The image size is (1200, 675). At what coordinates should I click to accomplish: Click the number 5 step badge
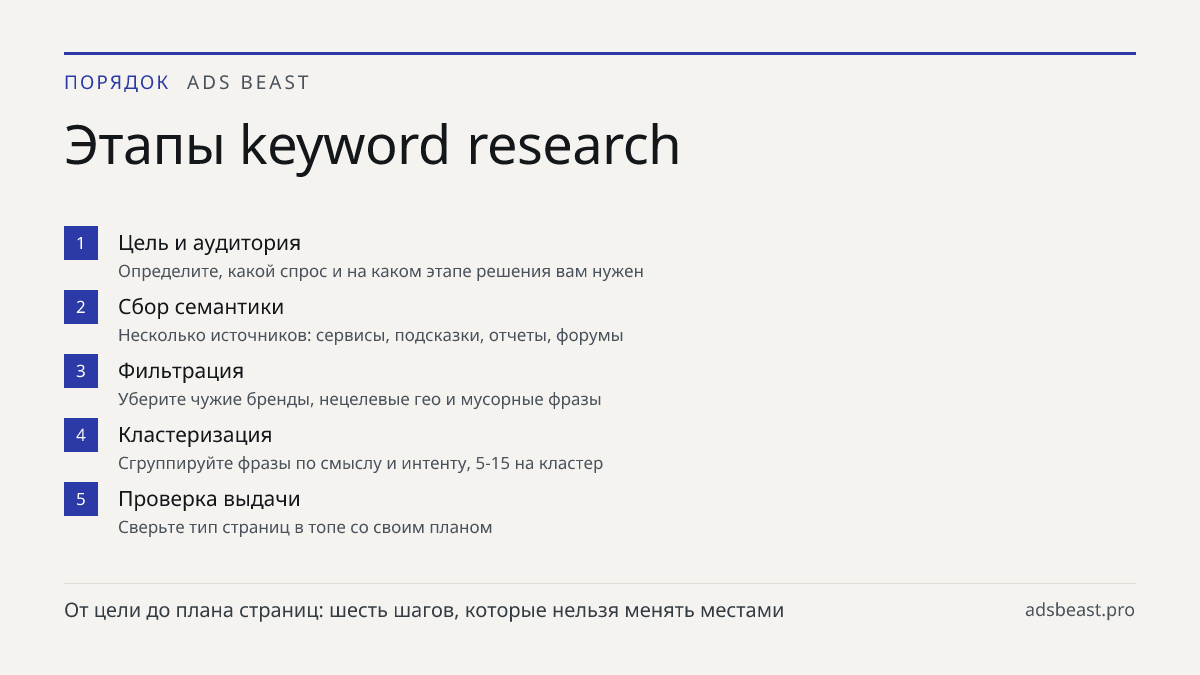tap(81, 499)
